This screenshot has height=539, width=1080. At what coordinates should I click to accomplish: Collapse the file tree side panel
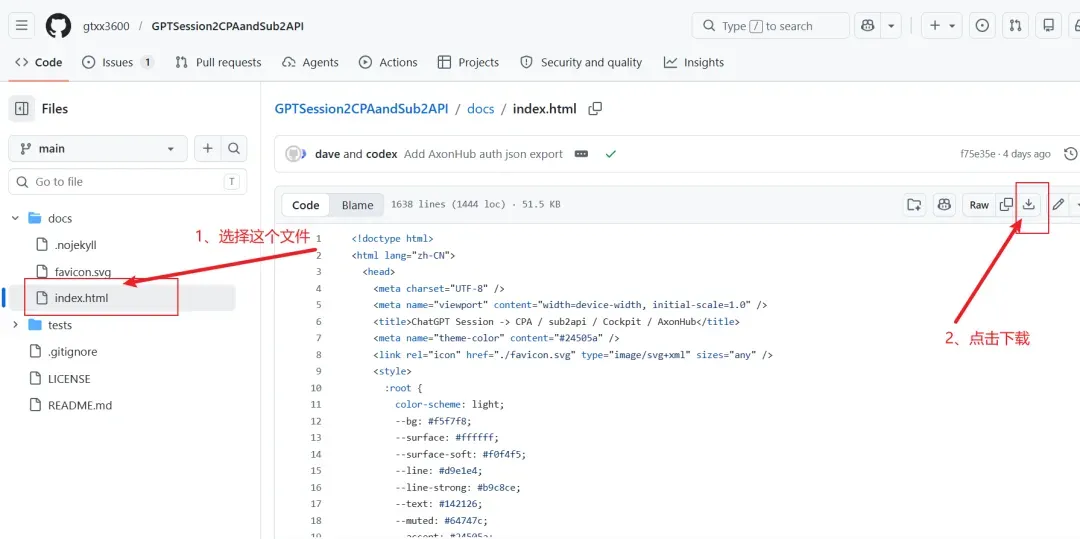coord(21,109)
